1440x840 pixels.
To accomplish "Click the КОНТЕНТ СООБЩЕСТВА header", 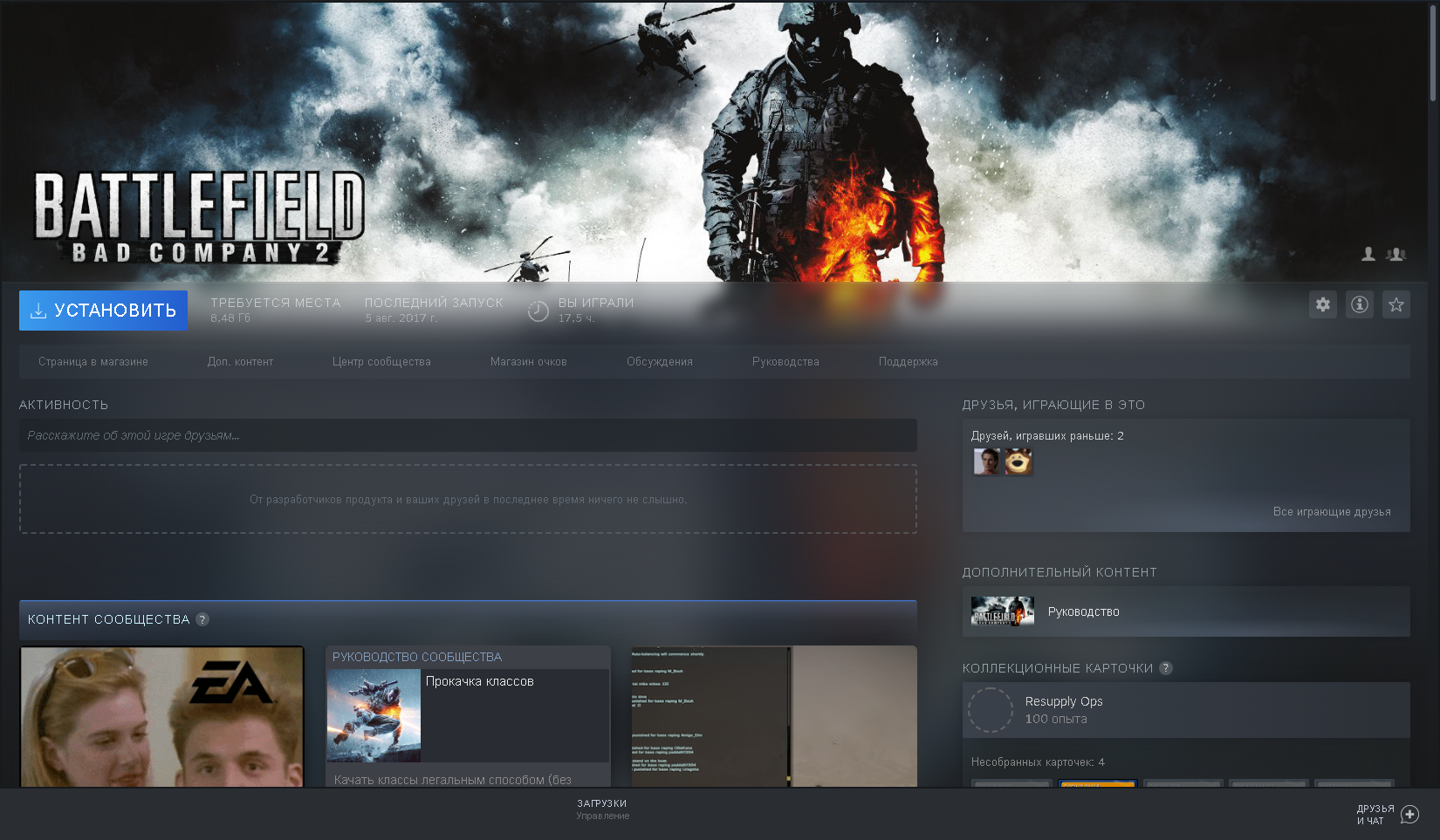I will pyautogui.click(x=109, y=619).
